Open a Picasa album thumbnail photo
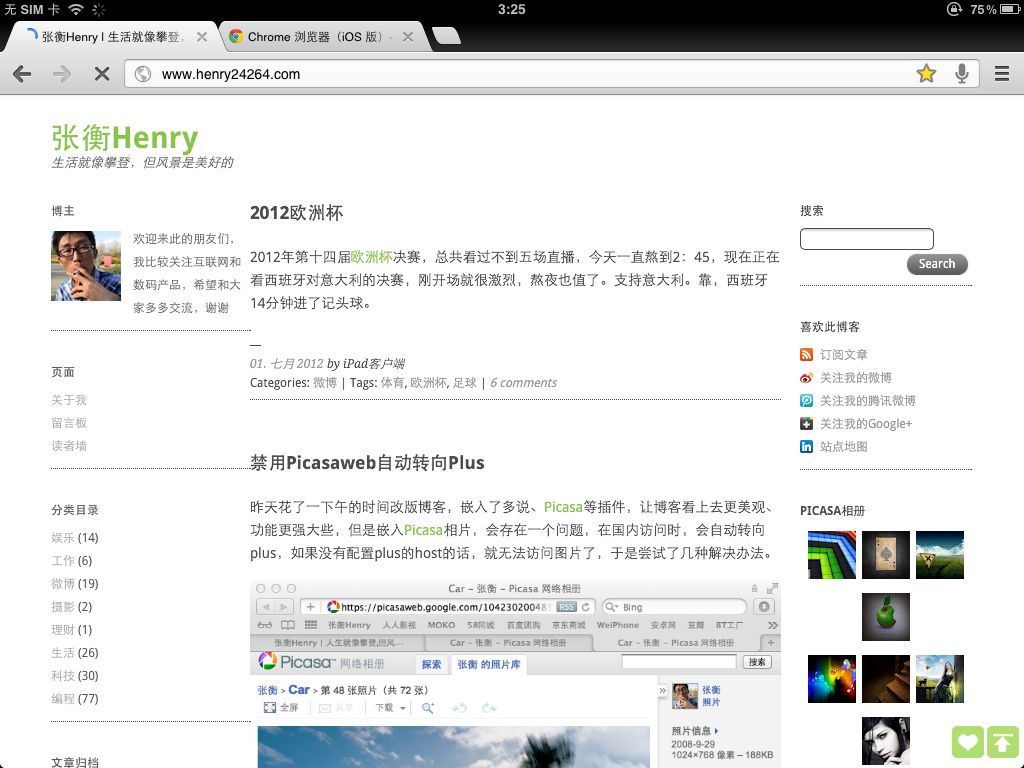The height and width of the screenshot is (768, 1024). (832, 554)
